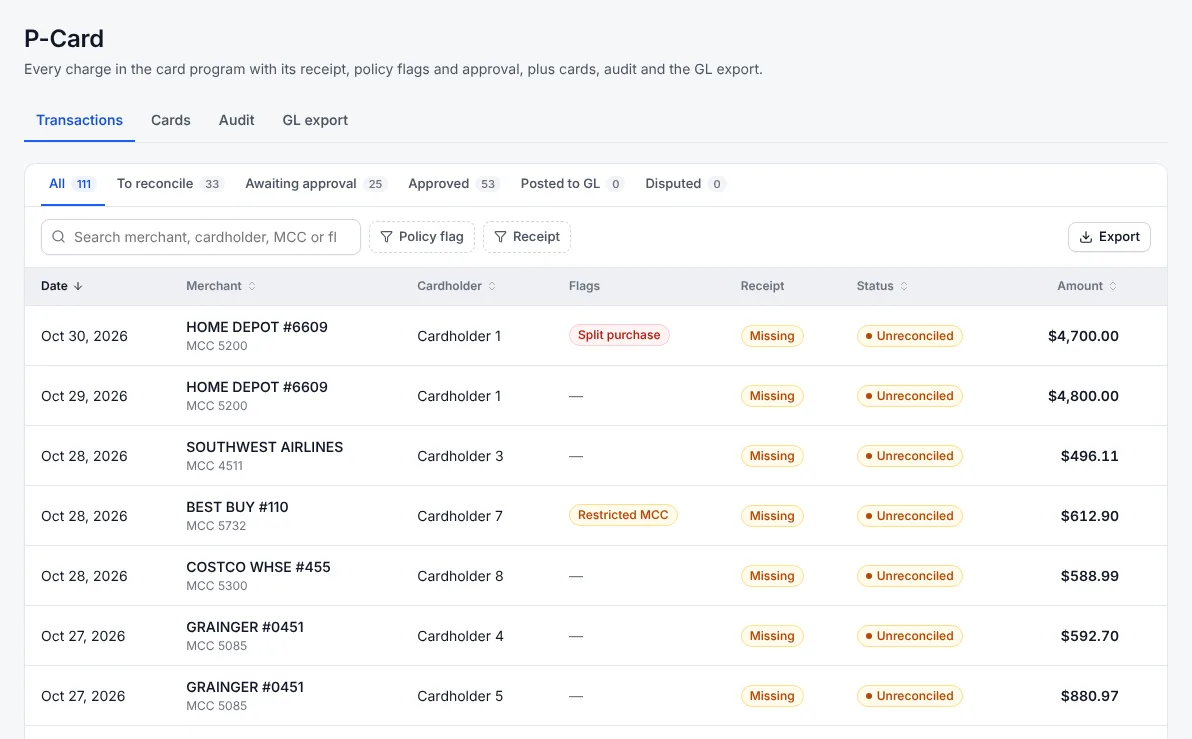Open HOME DEPOT #6609 on Oct 29
This screenshot has height=739, width=1192.
pos(257,387)
